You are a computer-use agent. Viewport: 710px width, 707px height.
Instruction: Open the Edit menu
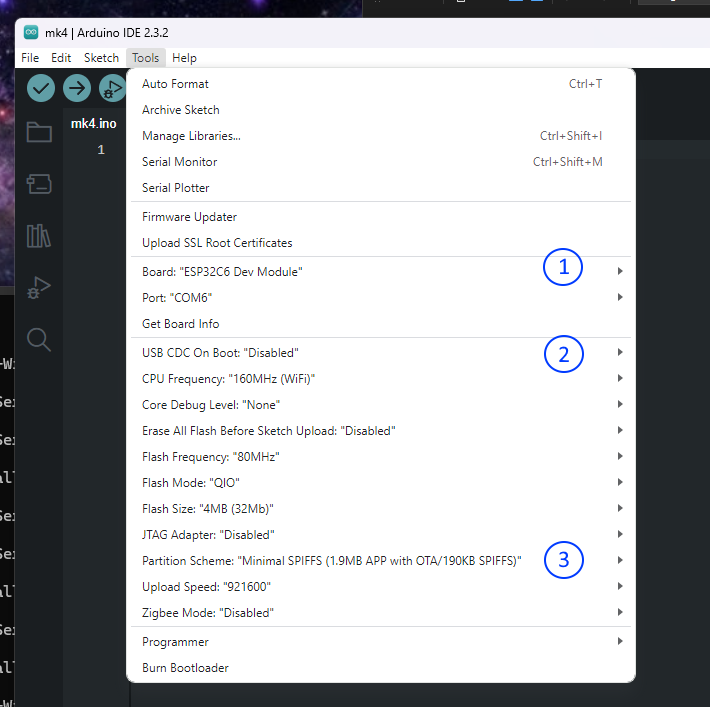click(61, 58)
